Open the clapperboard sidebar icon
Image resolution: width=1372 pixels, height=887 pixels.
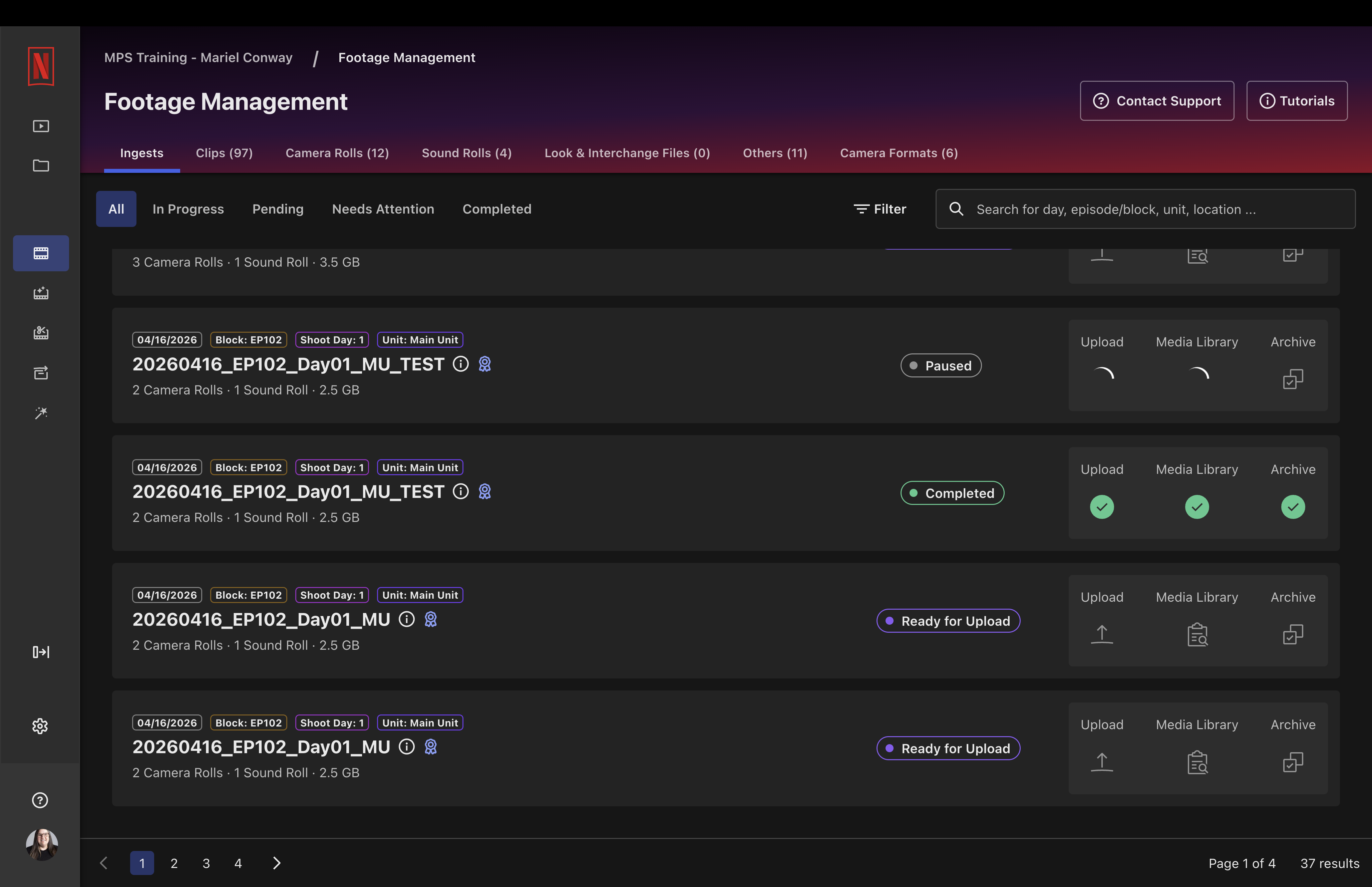click(x=41, y=333)
